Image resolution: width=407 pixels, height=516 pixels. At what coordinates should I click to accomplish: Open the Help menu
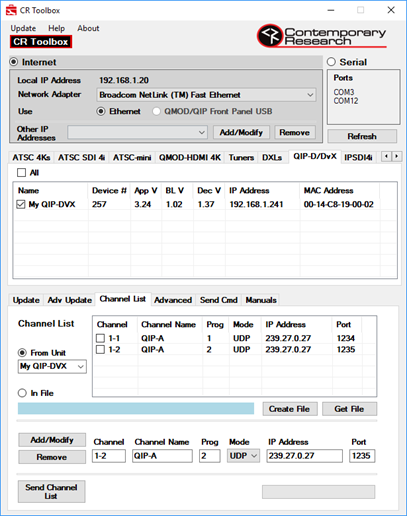(56, 28)
